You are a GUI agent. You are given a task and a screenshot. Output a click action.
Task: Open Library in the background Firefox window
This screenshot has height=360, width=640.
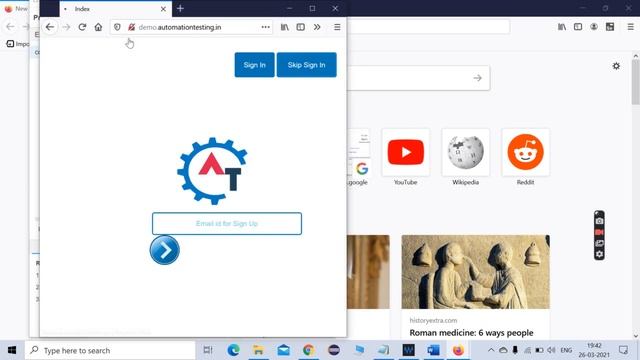click(562, 27)
